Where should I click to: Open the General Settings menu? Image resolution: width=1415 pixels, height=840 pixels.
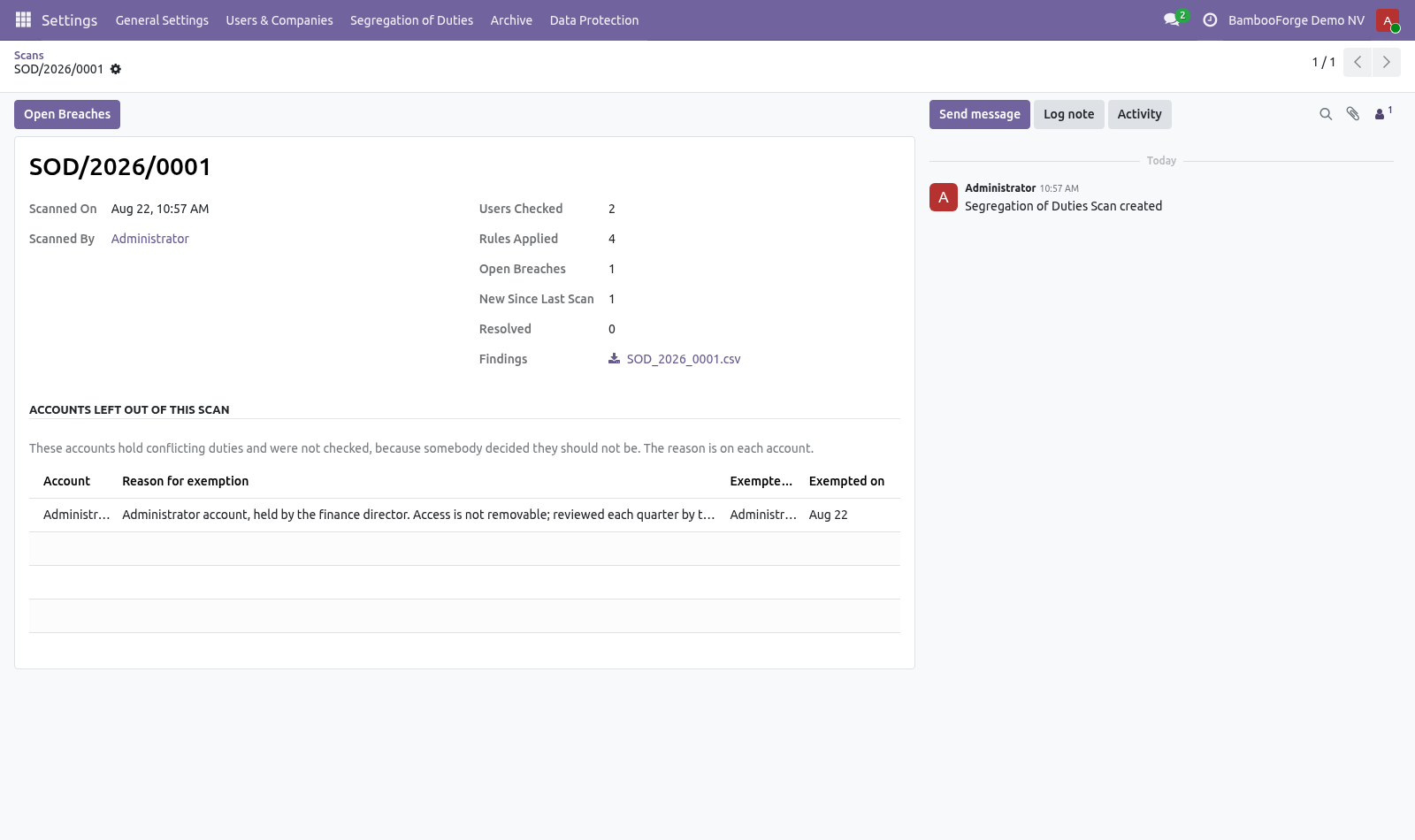(x=162, y=19)
